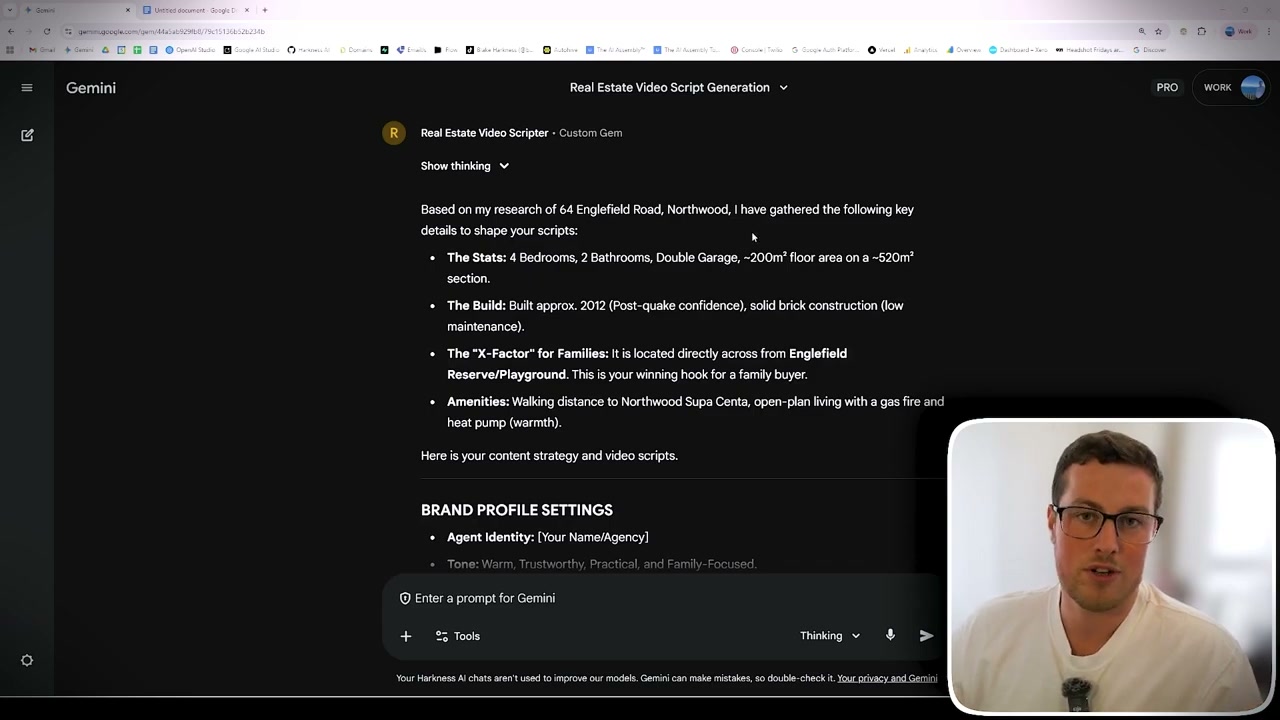Click the plus attach button in prompt box
The height and width of the screenshot is (720, 1280).
pos(406,636)
